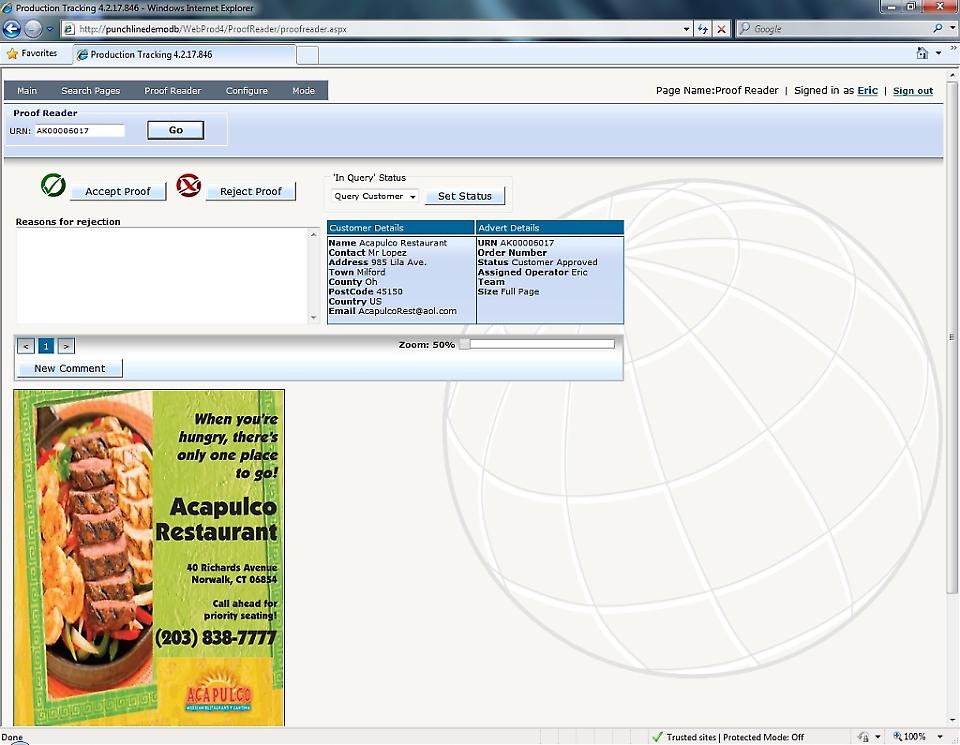
Task: Click the 'Town Milford' line
Action: 357,272
